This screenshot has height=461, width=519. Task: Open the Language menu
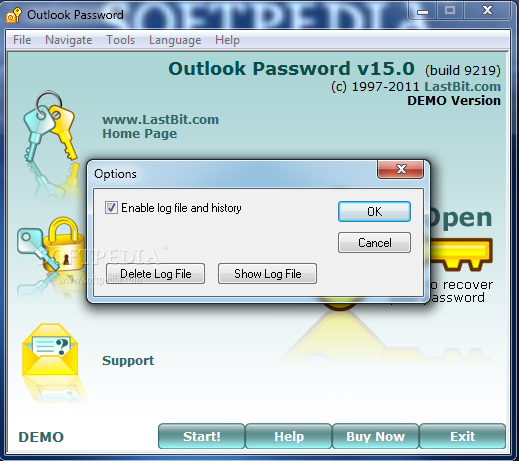click(x=175, y=40)
